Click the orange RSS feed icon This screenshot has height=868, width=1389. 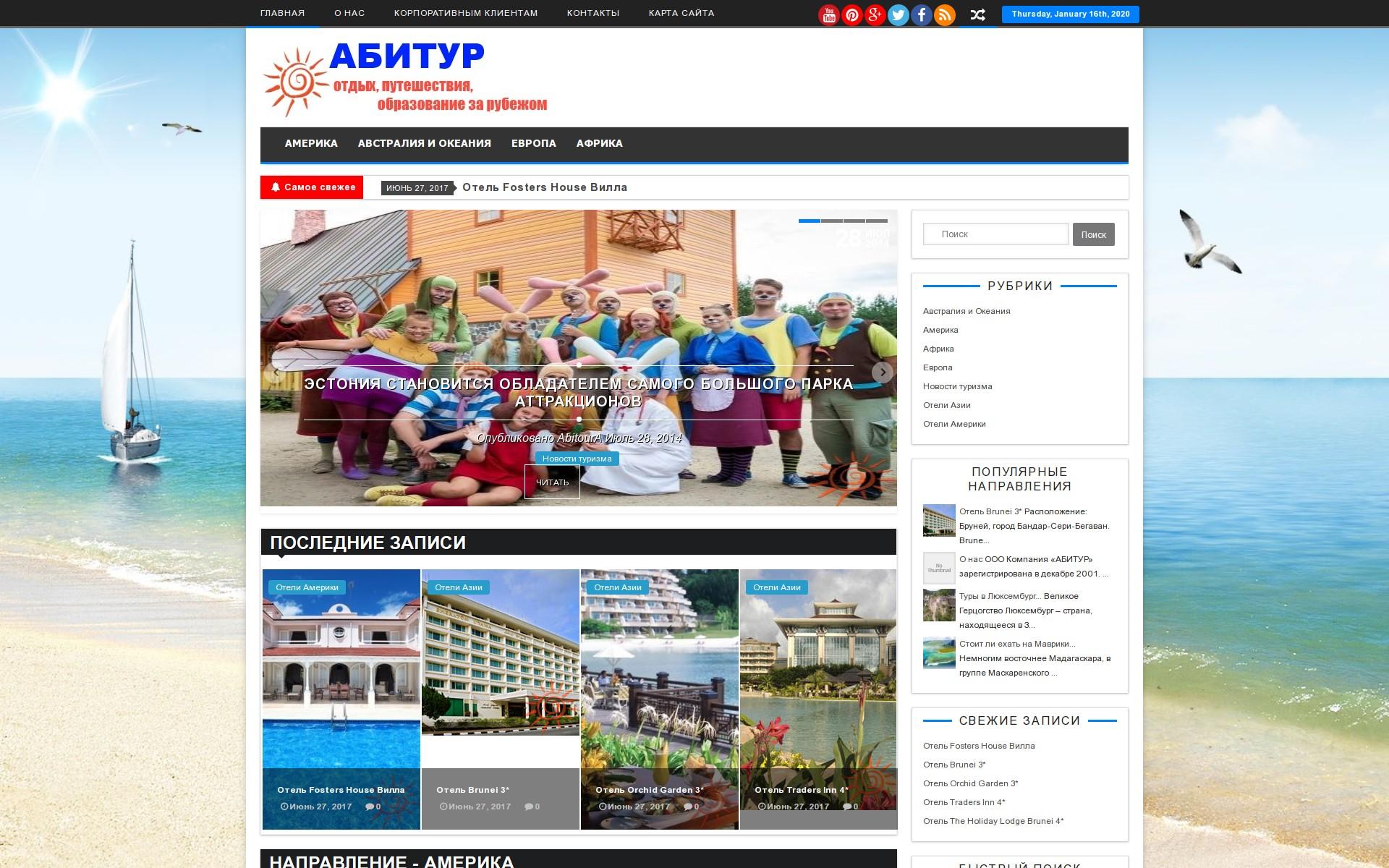(944, 14)
